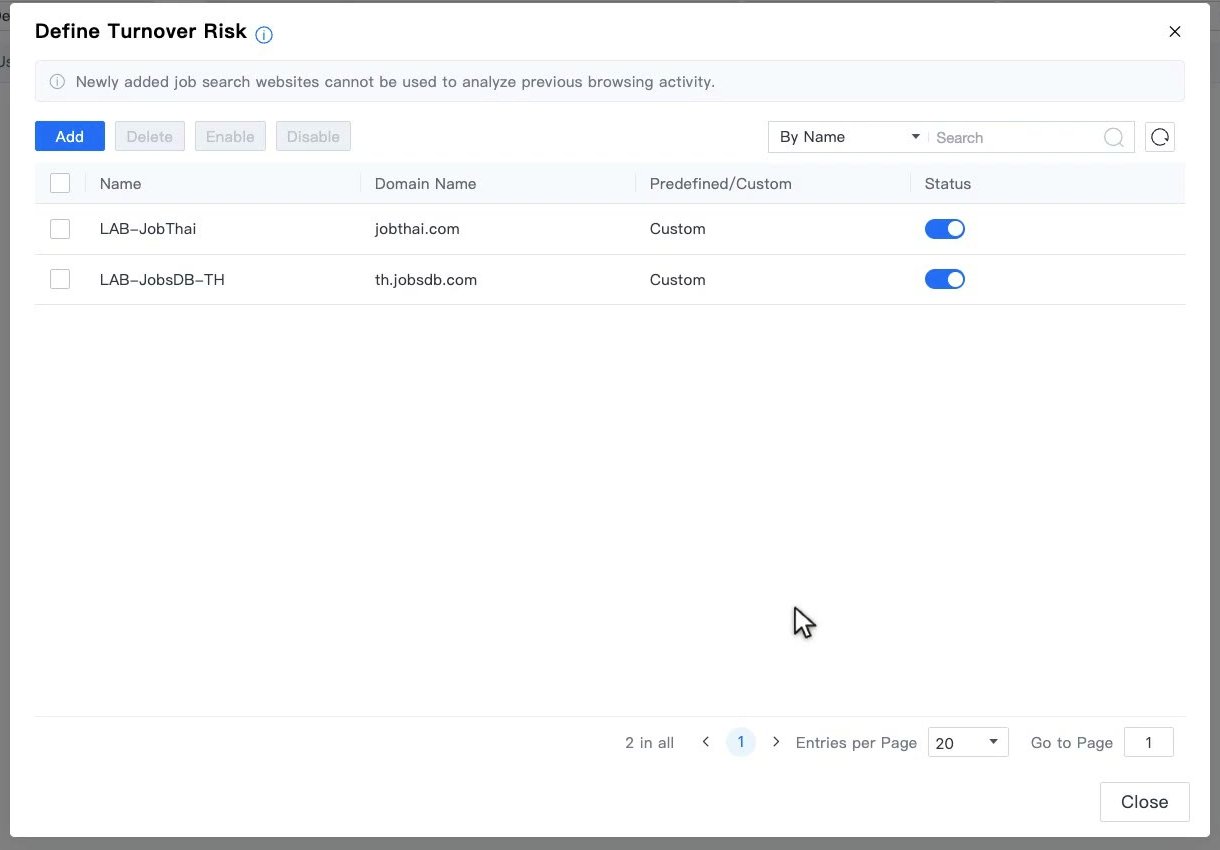Image resolution: width=1220 pixels, height=850 pixels.
Task: Tick the select-all checkbox in header
Action: 60,183
